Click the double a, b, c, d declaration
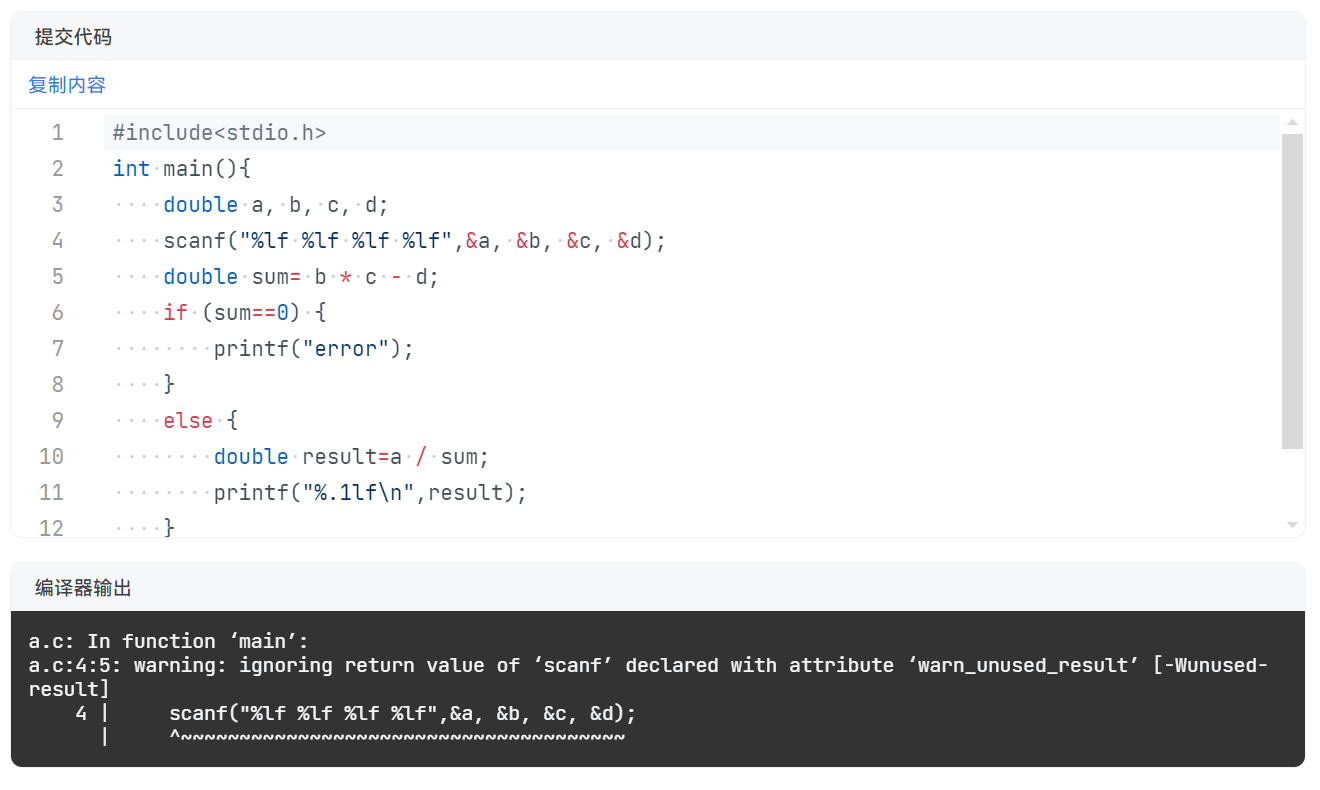Image resolution: width=1320 pixels, height=790 pixels. coord(275,205)
